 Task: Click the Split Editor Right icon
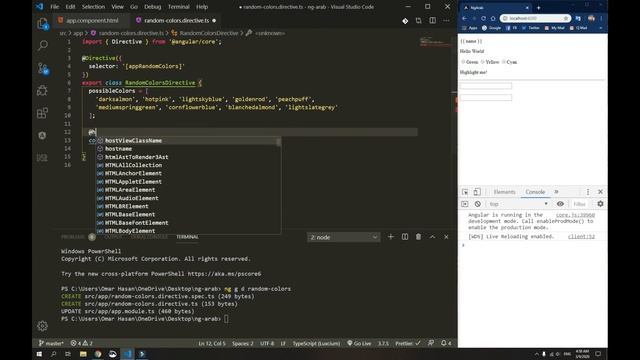point(432,20)
